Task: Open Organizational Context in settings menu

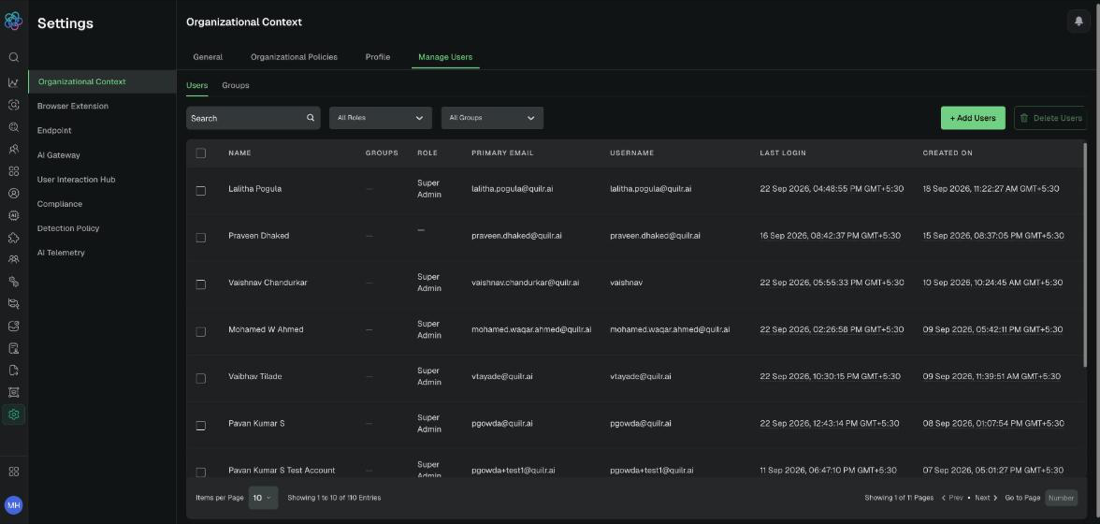Action: [x=102, y=81]
